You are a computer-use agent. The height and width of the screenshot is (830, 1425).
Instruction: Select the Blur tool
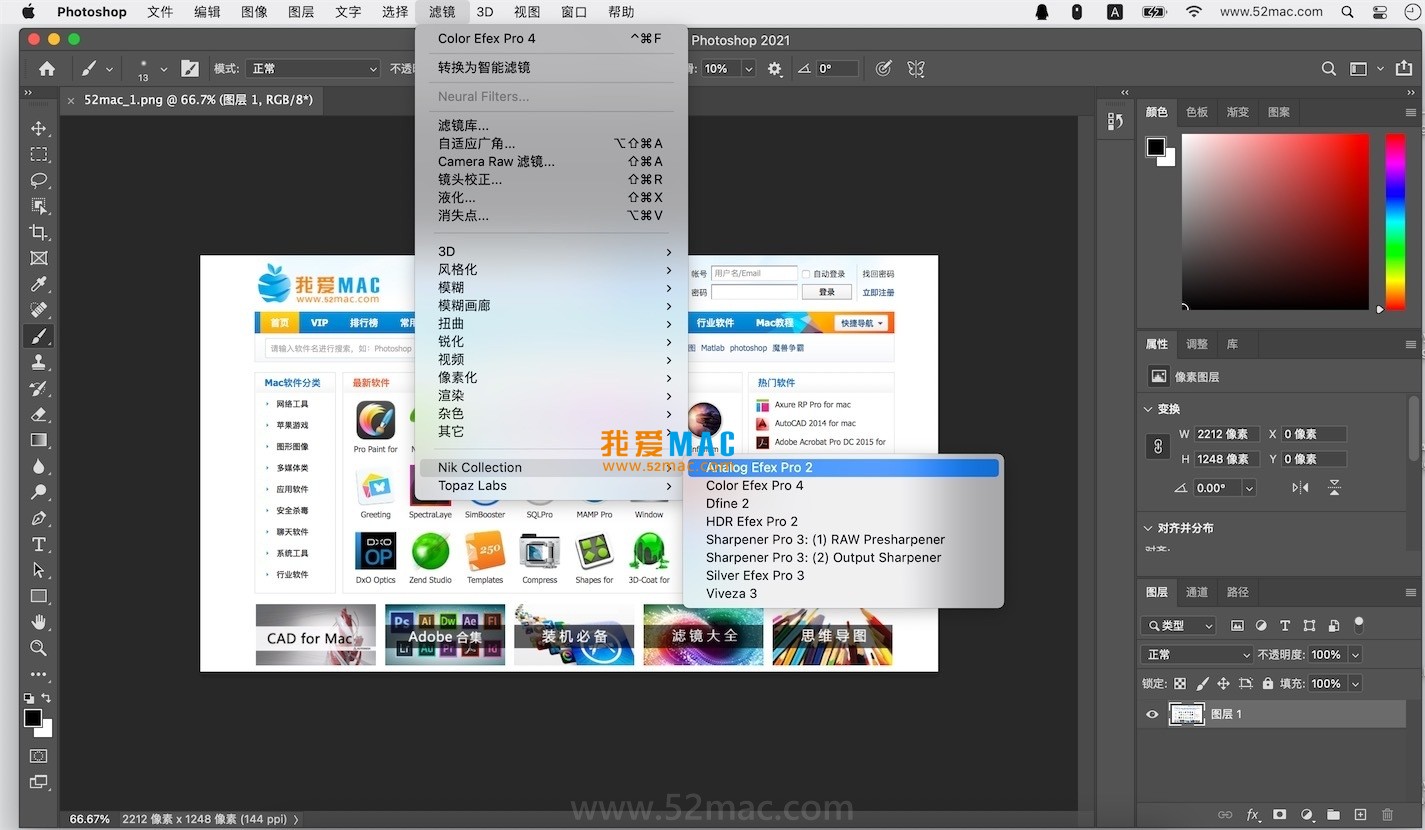tap(39, 466)
